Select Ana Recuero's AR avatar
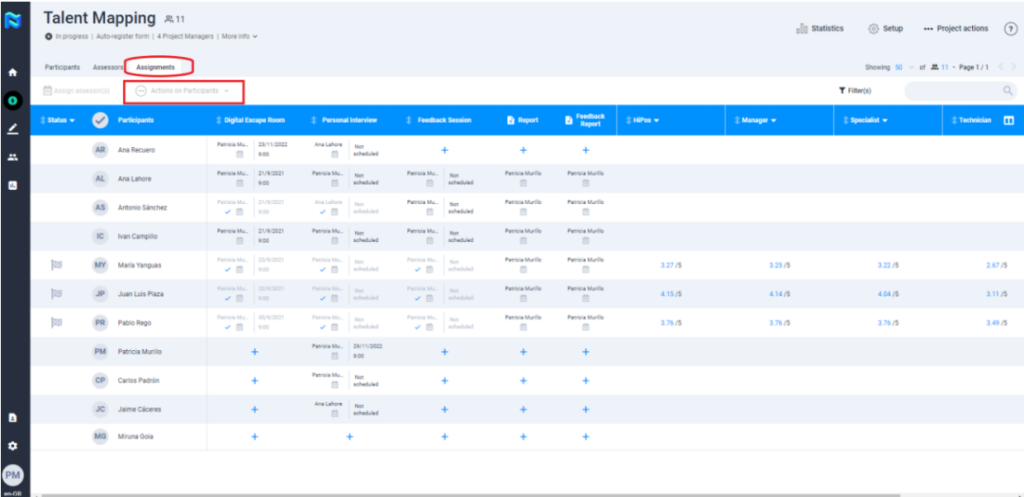 click(100, 150)
